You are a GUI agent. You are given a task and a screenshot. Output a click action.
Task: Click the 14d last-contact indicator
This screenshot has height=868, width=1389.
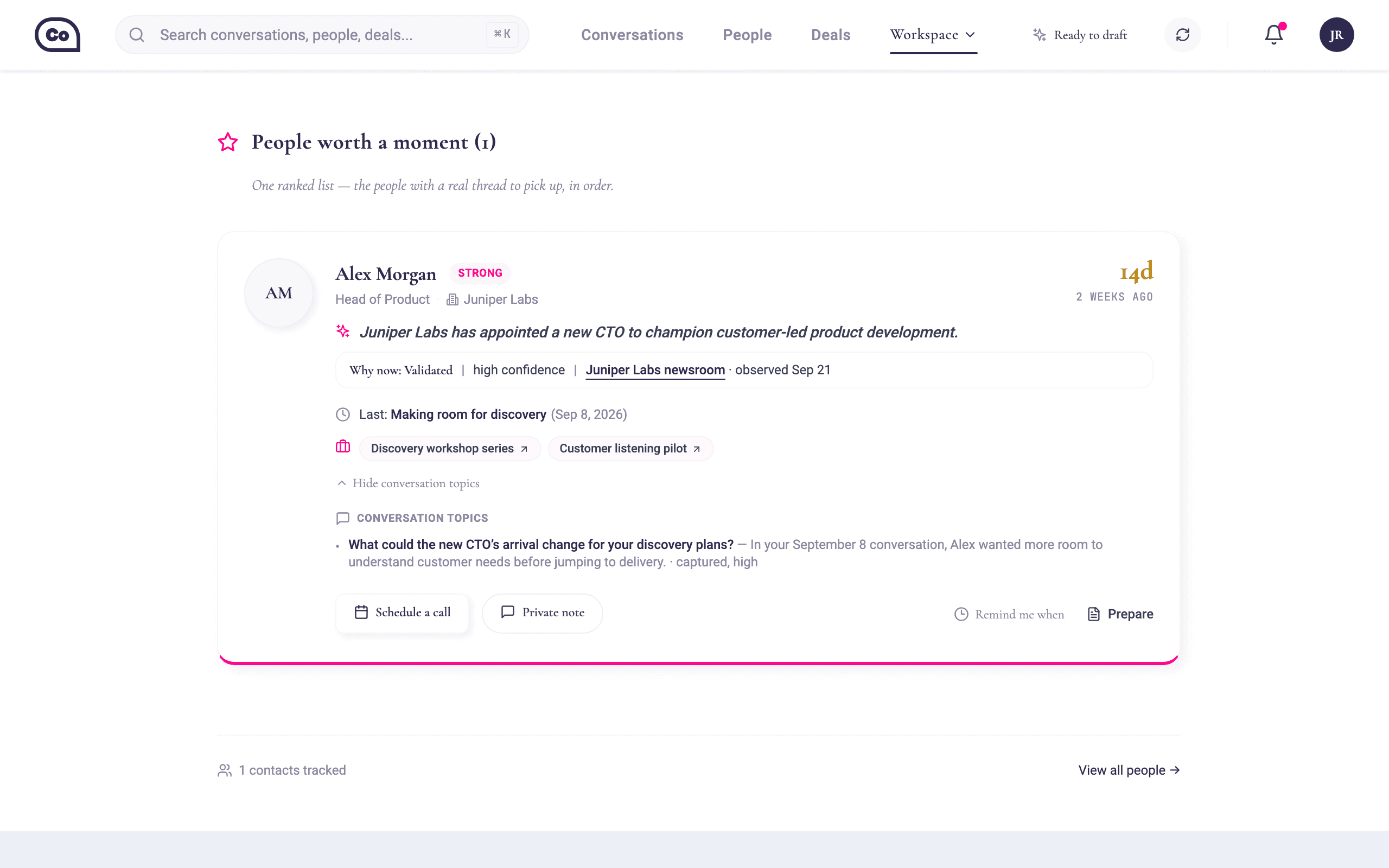click(x=1137, y=272)
